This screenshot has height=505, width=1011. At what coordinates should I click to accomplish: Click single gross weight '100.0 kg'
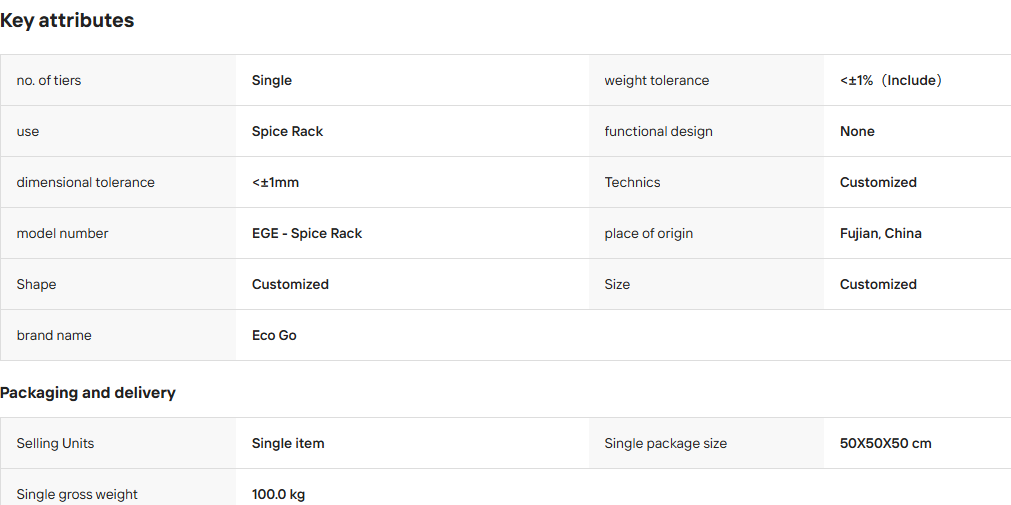click(x=279, y=495)
